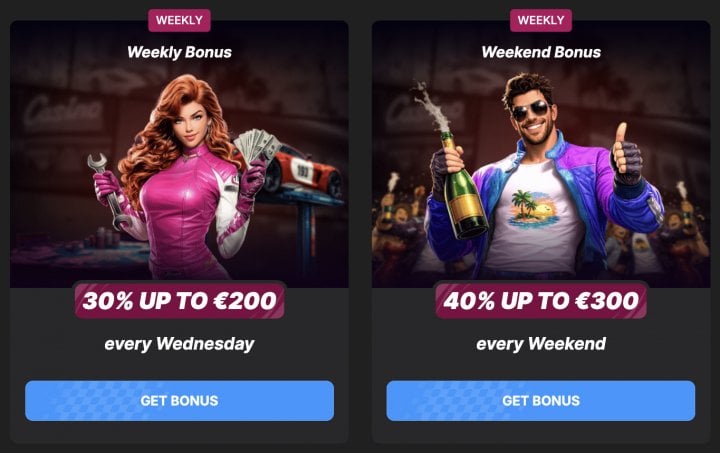Image resolution: width=720 pixels, height=453 pixels.
Task: Click the 40% UP TO €300 banner
Action: (541, 301)
